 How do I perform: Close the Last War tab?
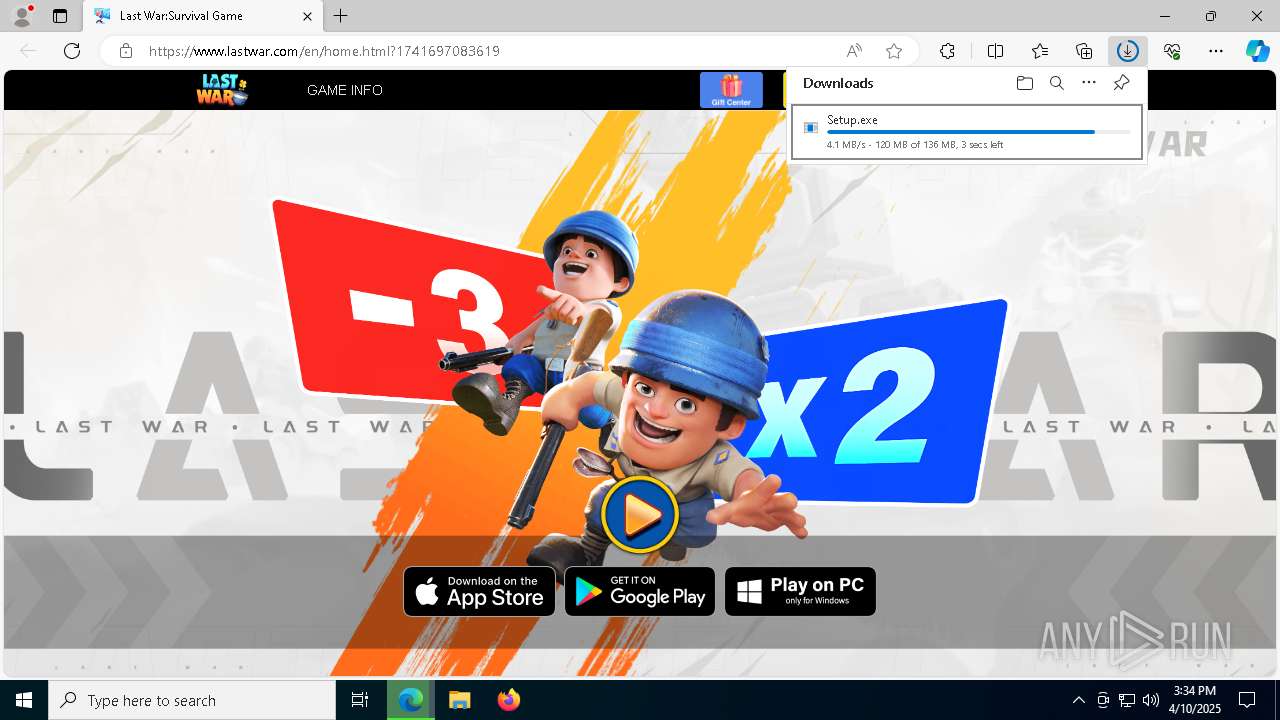(308, 16)
